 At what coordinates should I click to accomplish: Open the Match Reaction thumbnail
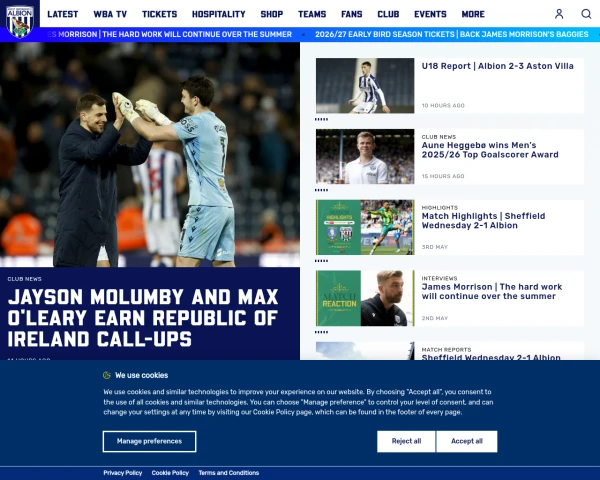tap(365, 298)
